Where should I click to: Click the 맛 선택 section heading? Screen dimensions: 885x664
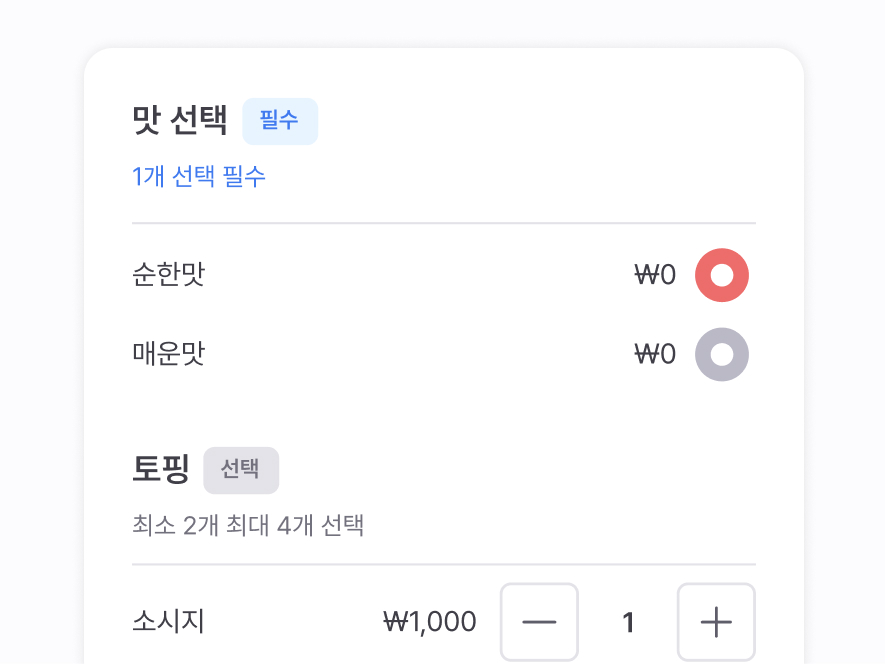(x=179, y=121)
